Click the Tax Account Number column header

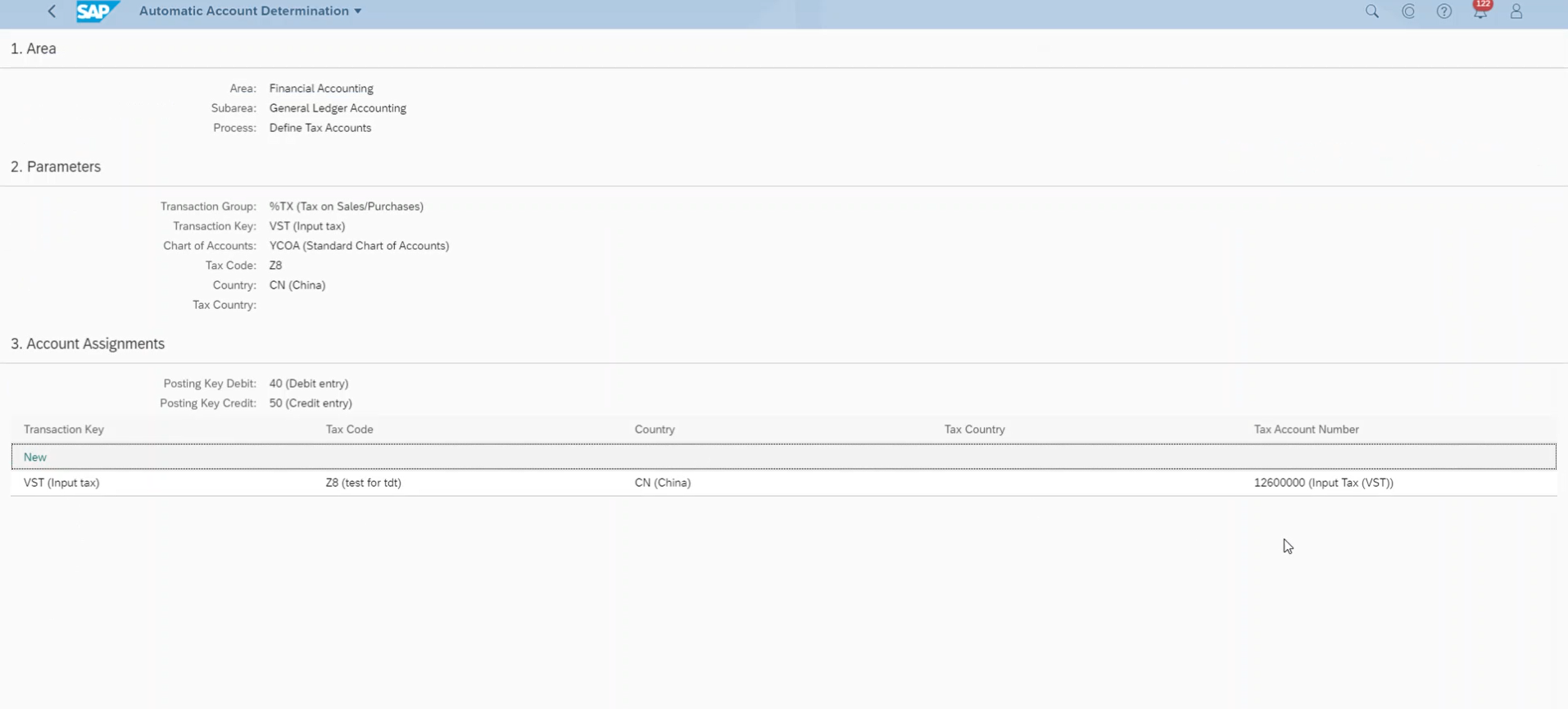point(1306,429)
